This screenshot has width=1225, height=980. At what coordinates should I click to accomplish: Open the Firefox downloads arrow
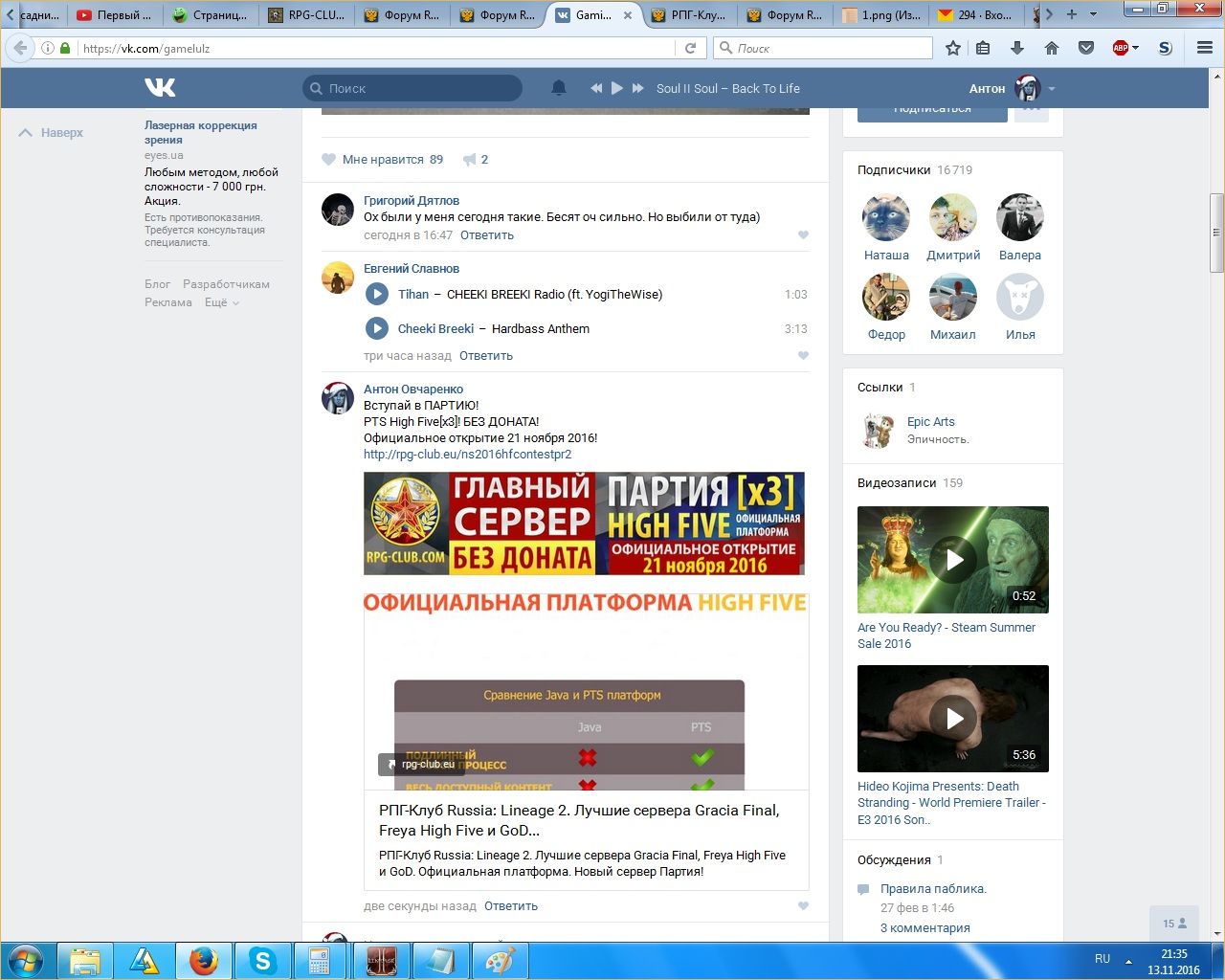click(1017, 48)
